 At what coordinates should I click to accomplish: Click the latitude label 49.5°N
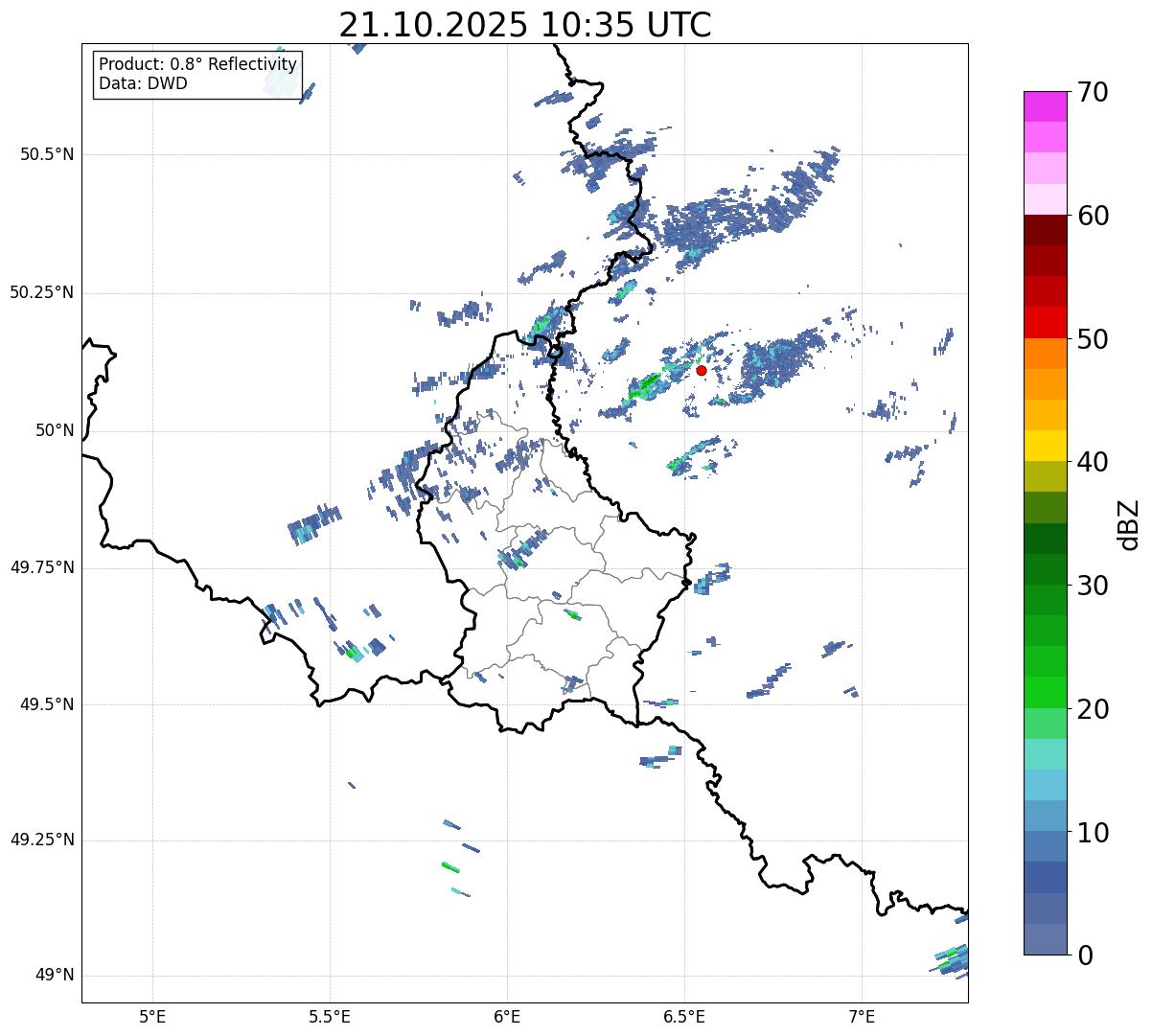47,704
